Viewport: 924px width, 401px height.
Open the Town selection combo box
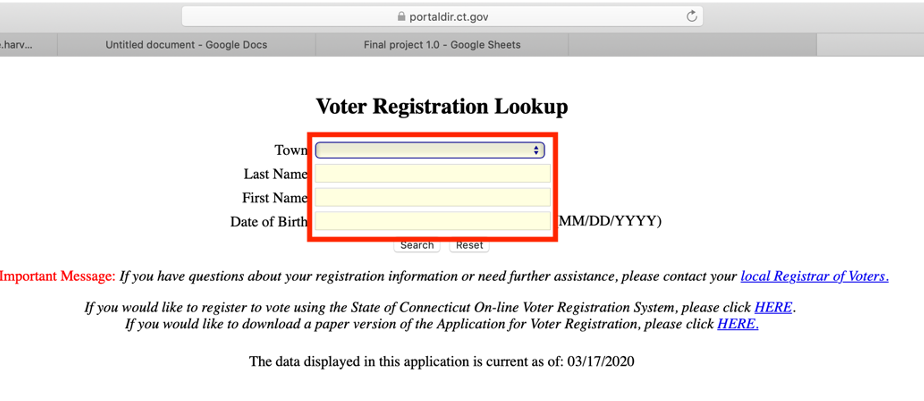click(x=429, y=150)
